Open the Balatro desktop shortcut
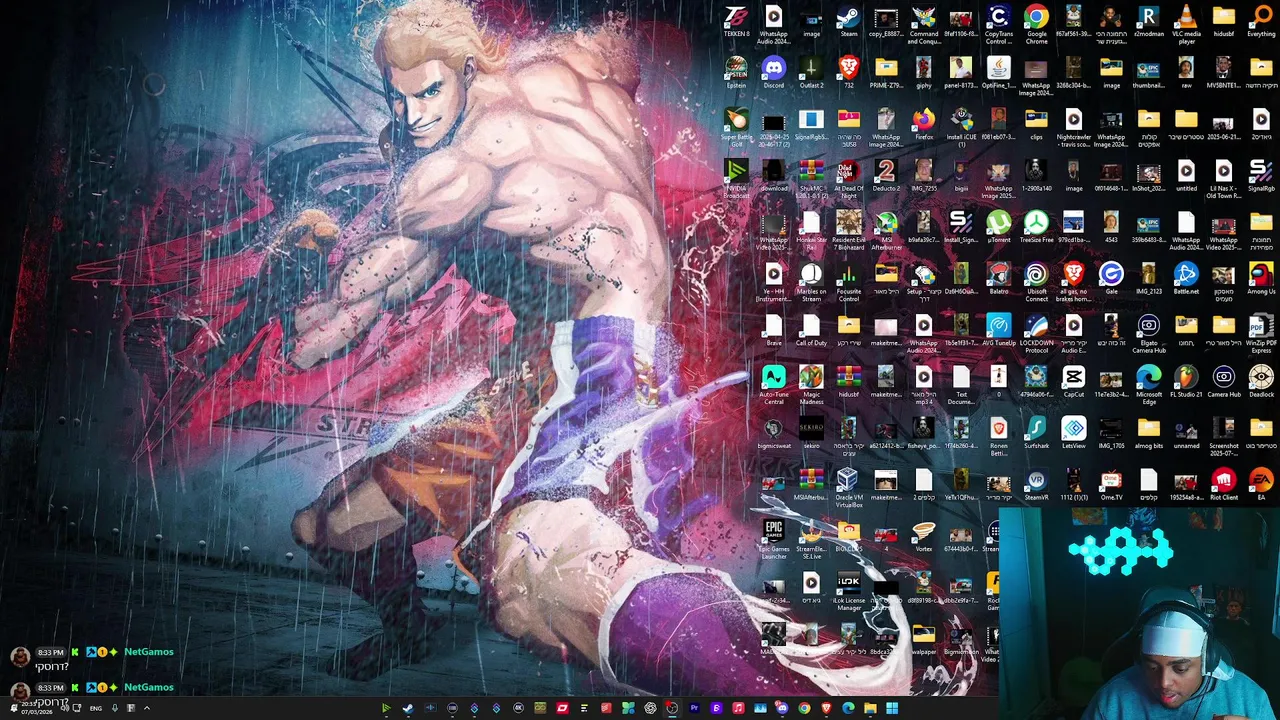The image size is (1280, 720). [998, 280]
